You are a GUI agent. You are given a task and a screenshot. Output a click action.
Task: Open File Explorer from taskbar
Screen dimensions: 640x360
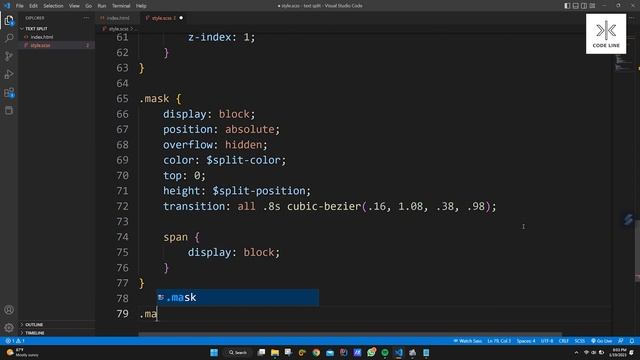point(275,353)
